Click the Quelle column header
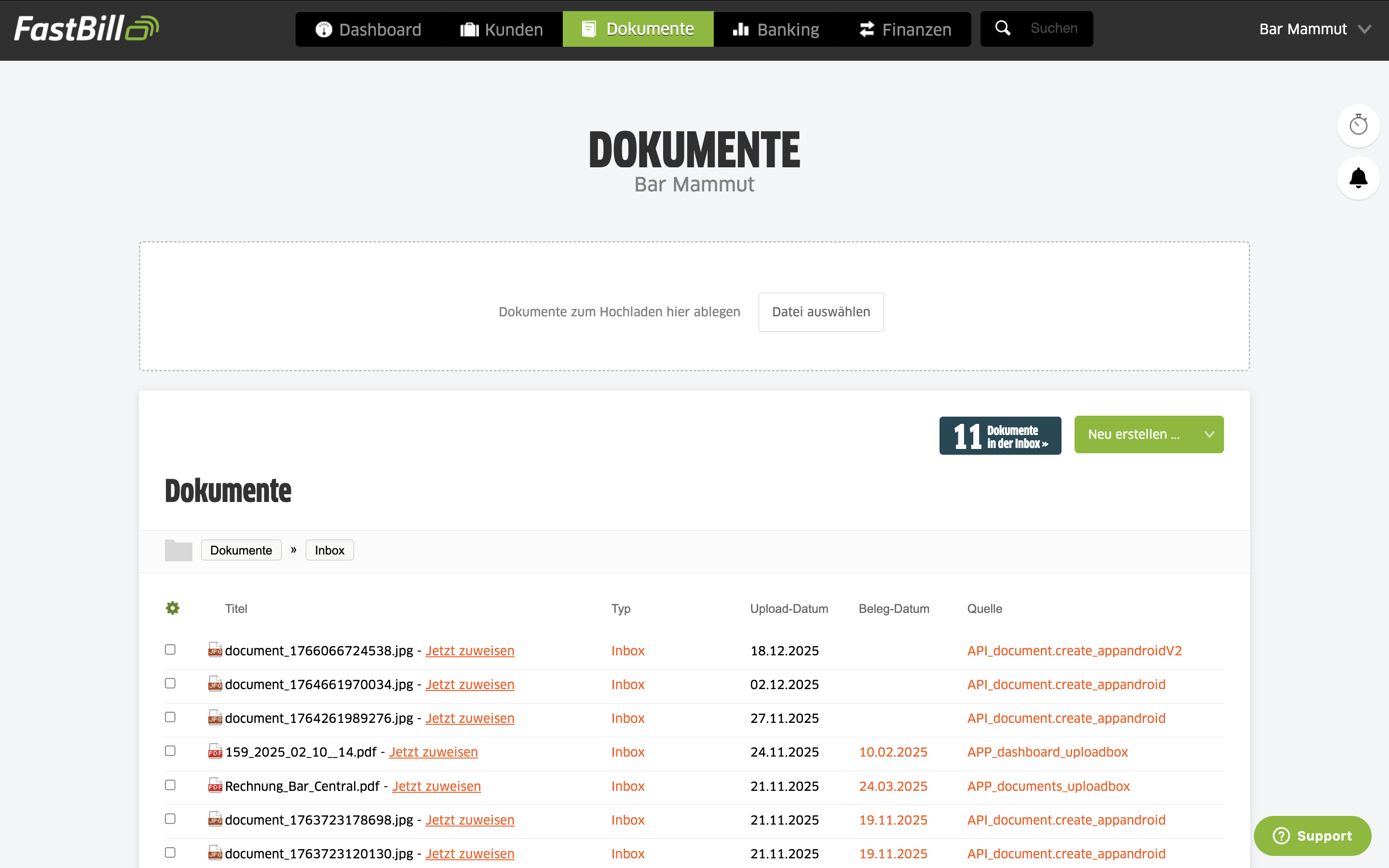The image size is (1389, 868). click(x=985, y=609)
